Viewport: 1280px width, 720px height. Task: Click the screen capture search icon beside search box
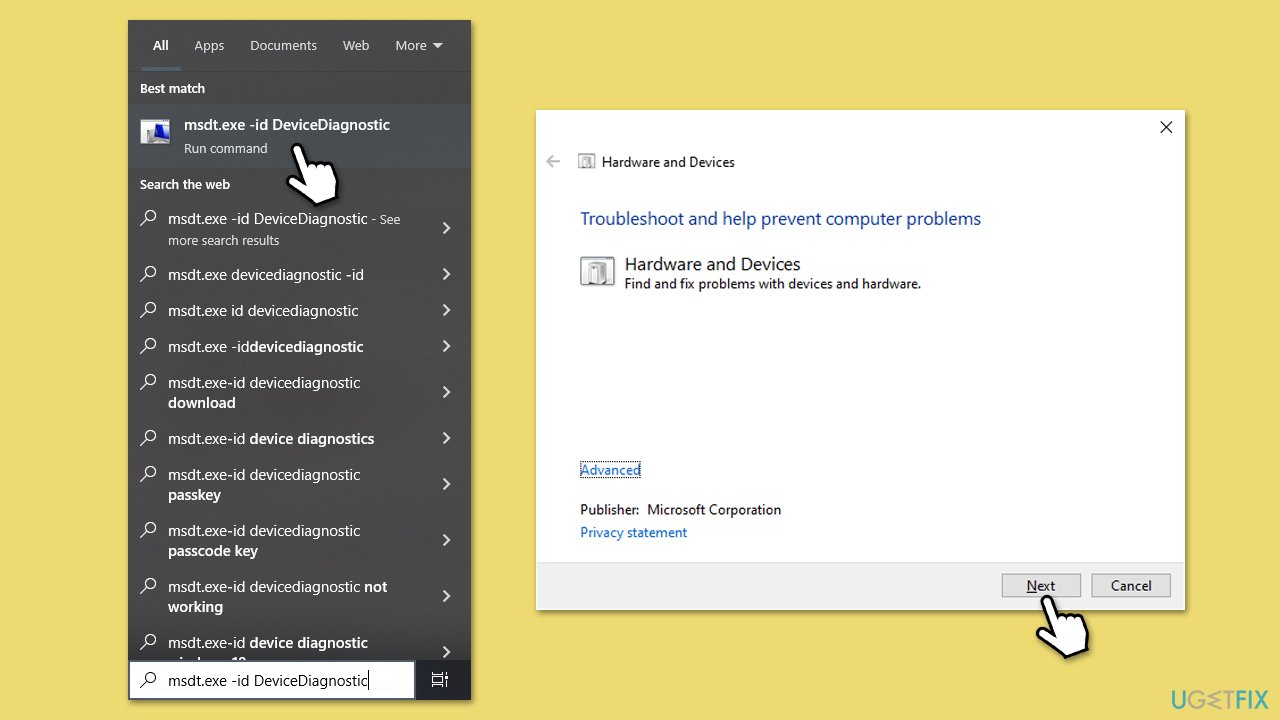[439, 680]
